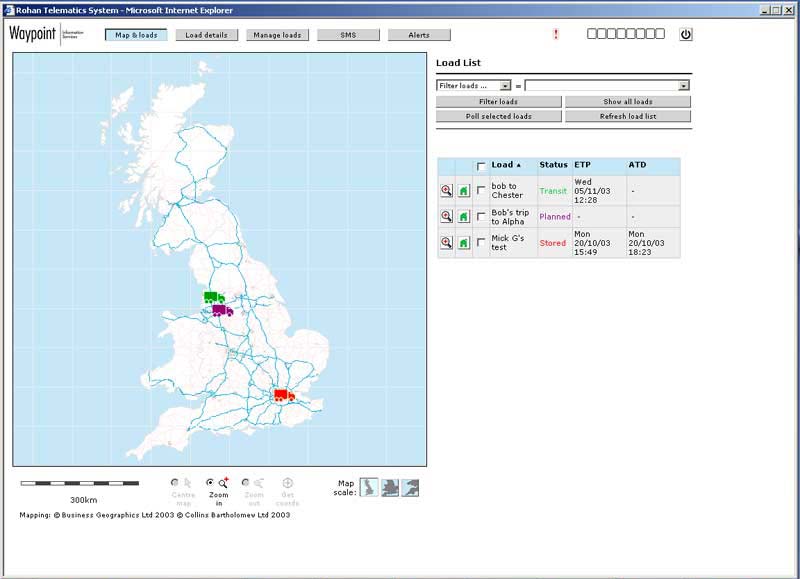Viewport: 800px width, 579px height.
Task: Click the power logout icon
Action: pyautogui.click(x=685, y=34)
